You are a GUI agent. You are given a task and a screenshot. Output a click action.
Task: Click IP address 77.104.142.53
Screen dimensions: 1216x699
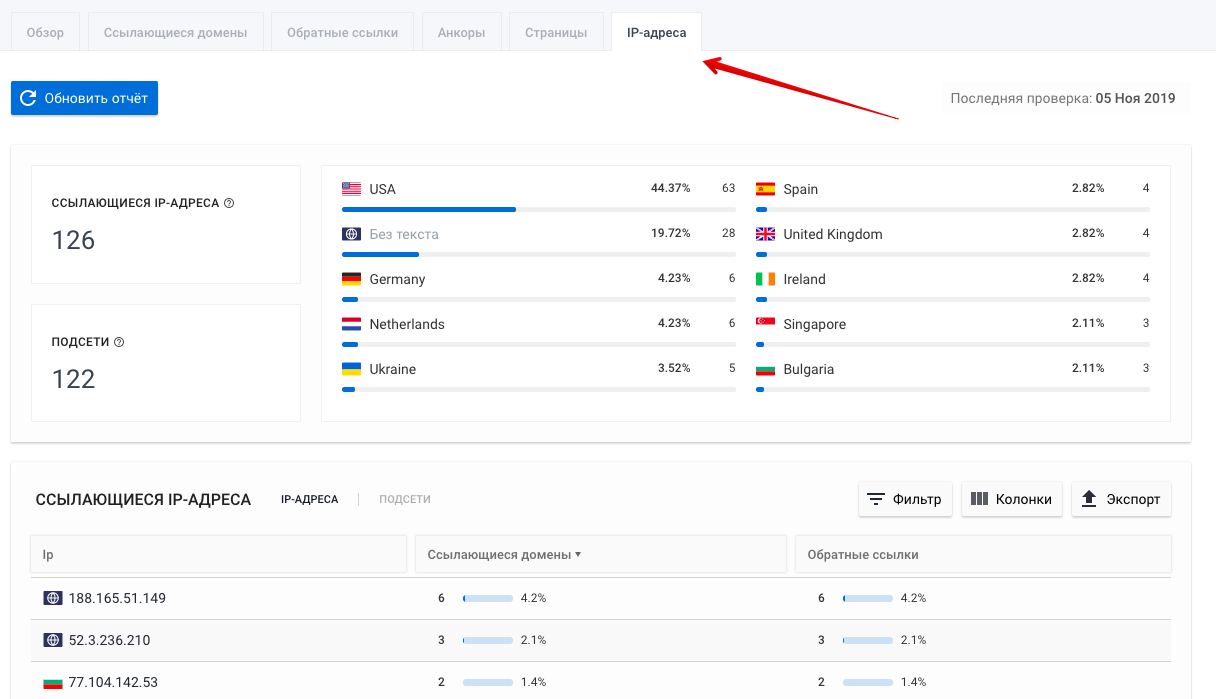113,683
